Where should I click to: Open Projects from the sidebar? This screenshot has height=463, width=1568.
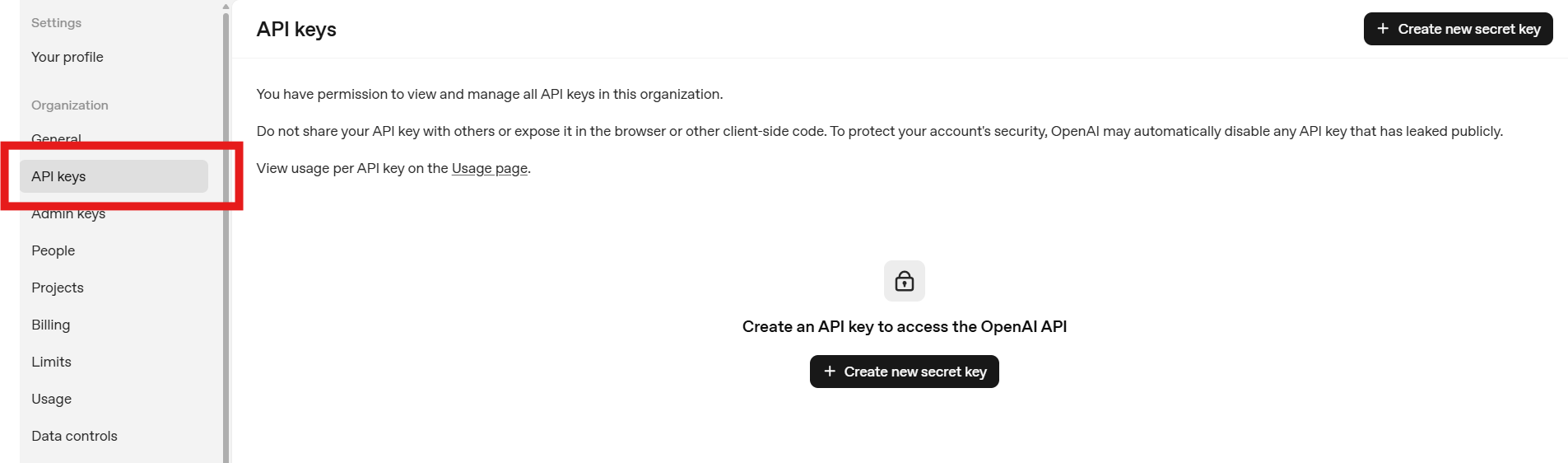click(58, 288)
